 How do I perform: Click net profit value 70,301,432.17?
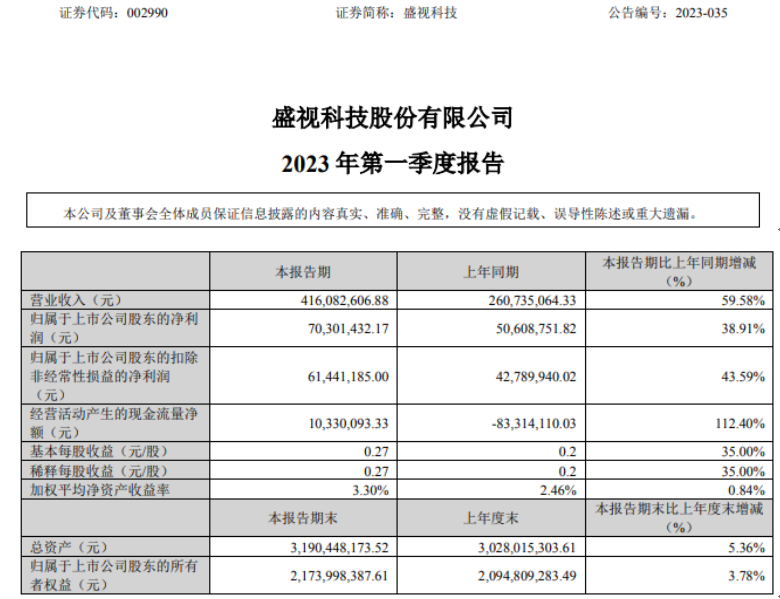click(x=348, y=328)
